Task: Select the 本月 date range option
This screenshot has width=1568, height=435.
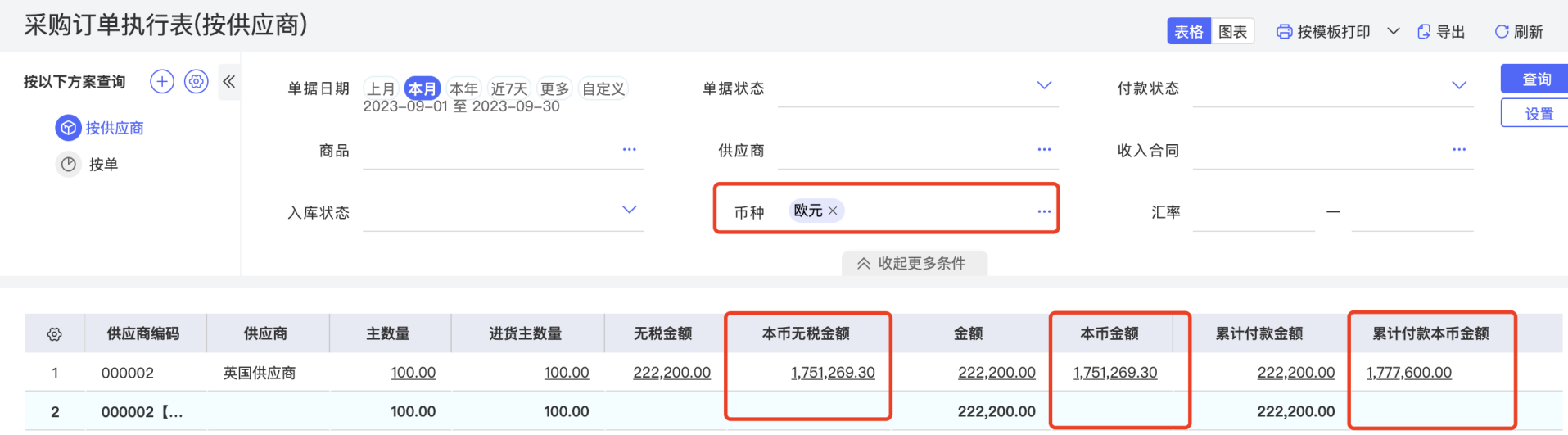Action: point(422,88)
